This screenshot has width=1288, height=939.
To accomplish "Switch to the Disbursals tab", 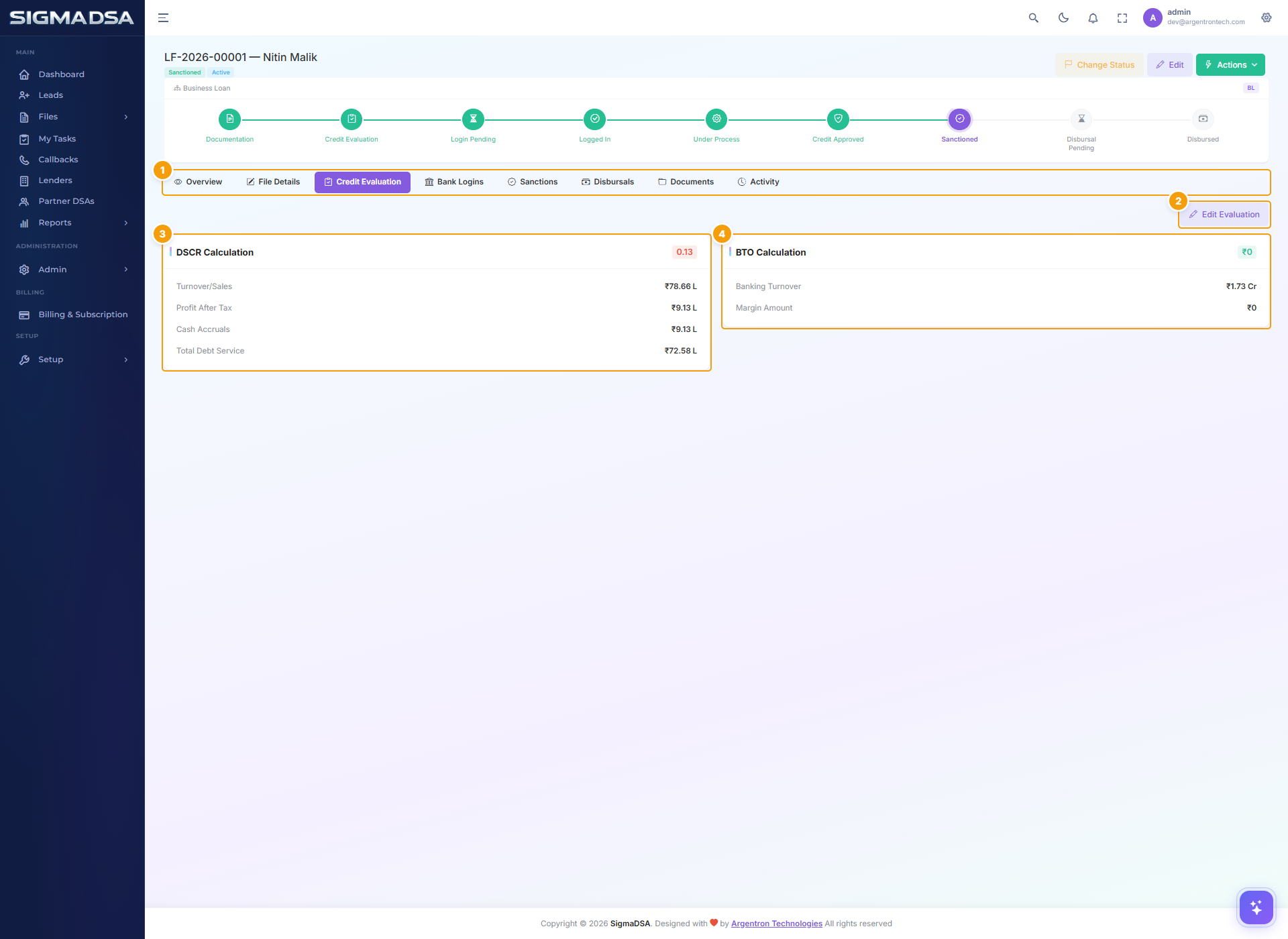I will click(608, 182).
